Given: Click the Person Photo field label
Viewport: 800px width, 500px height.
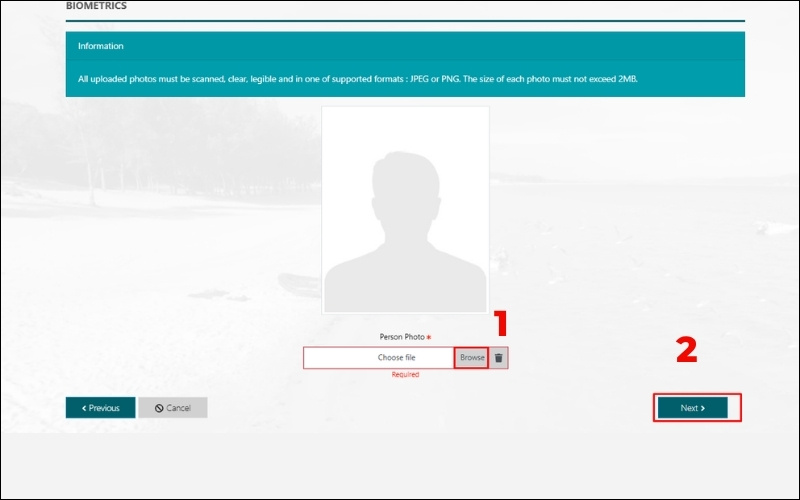Looking at the screenshot, I should pos(402,338).
